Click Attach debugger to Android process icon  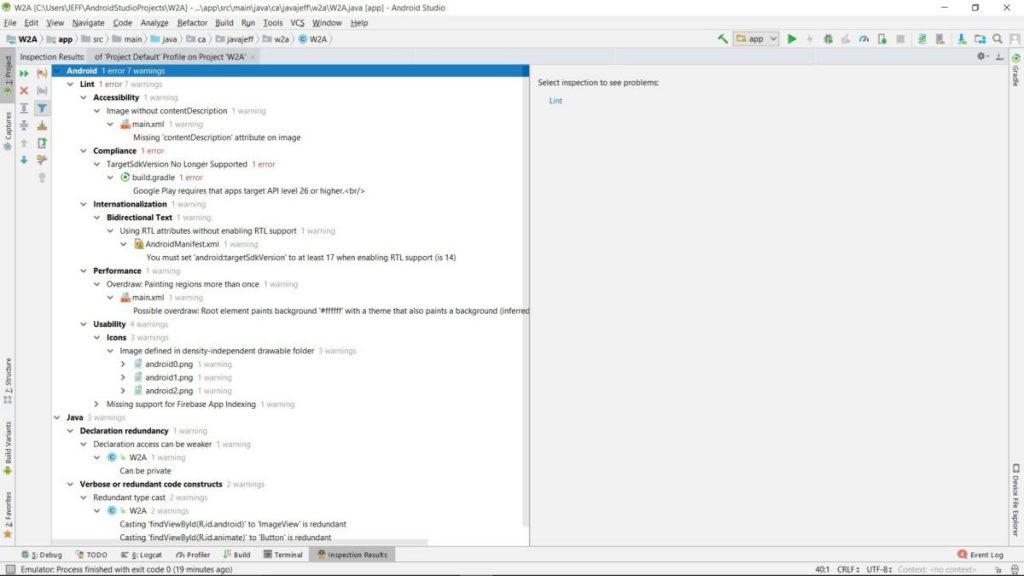882,39
